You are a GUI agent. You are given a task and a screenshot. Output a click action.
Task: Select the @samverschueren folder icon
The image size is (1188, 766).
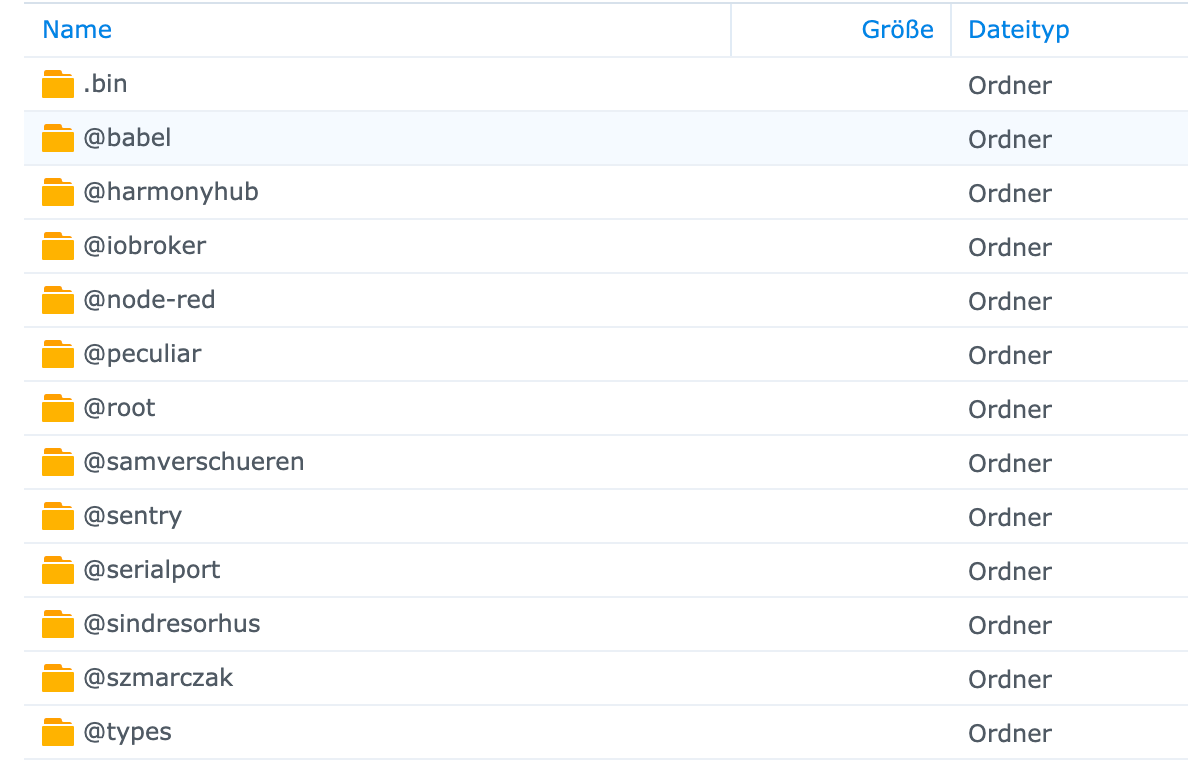(58, 462)
